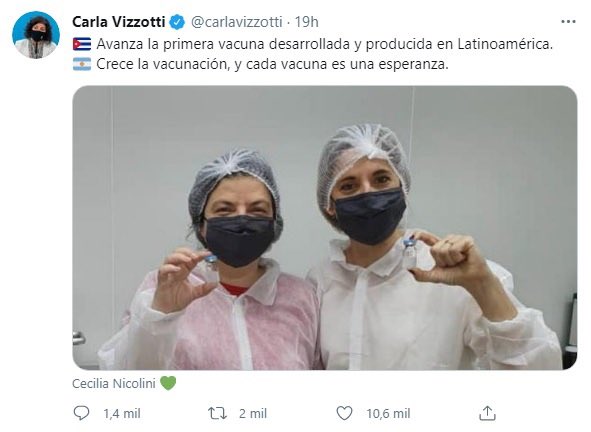
Task: Open the three-dot more options menu
Action: tap(568, 21)
